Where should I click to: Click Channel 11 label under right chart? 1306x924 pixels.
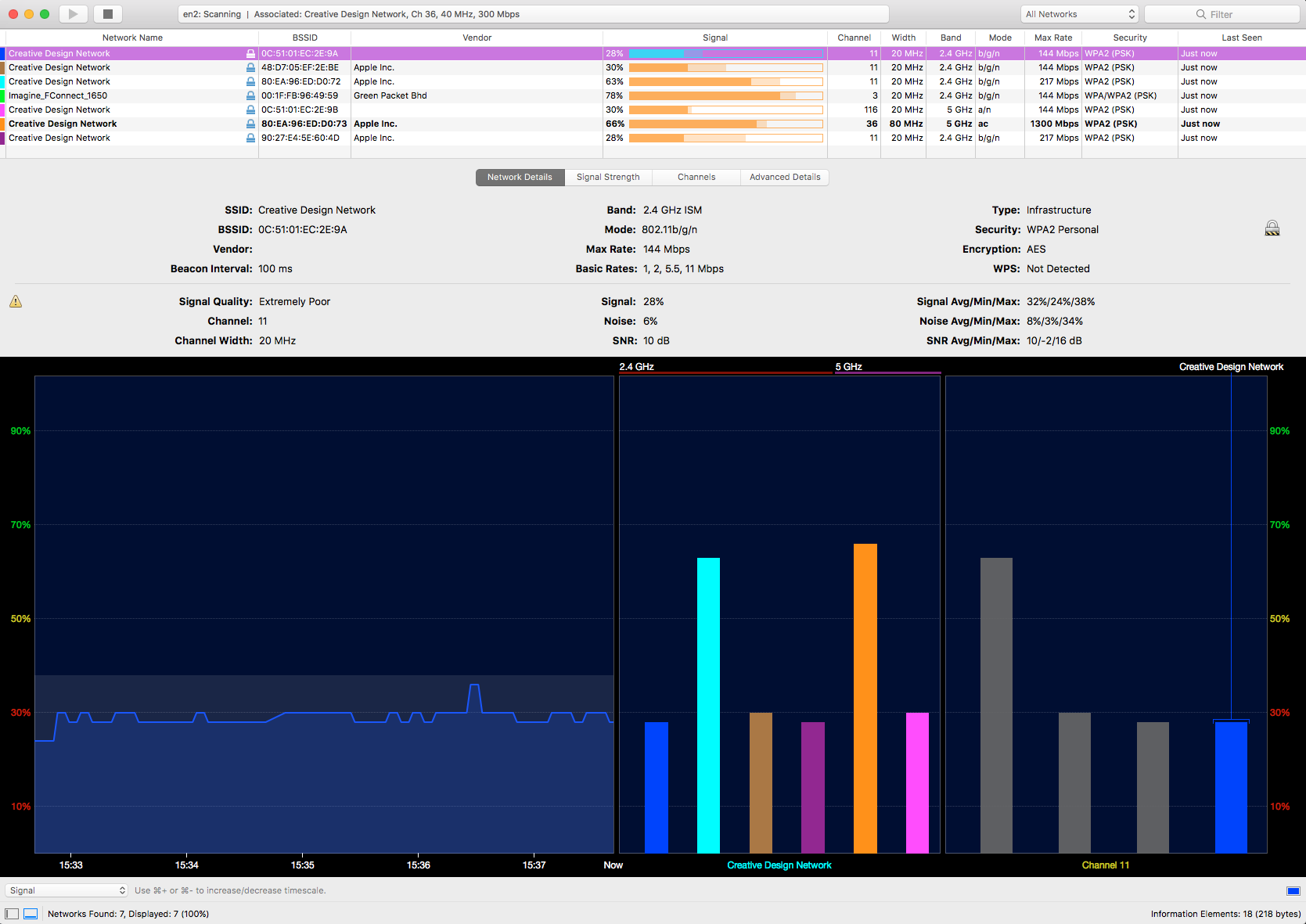pos(1106,865)
